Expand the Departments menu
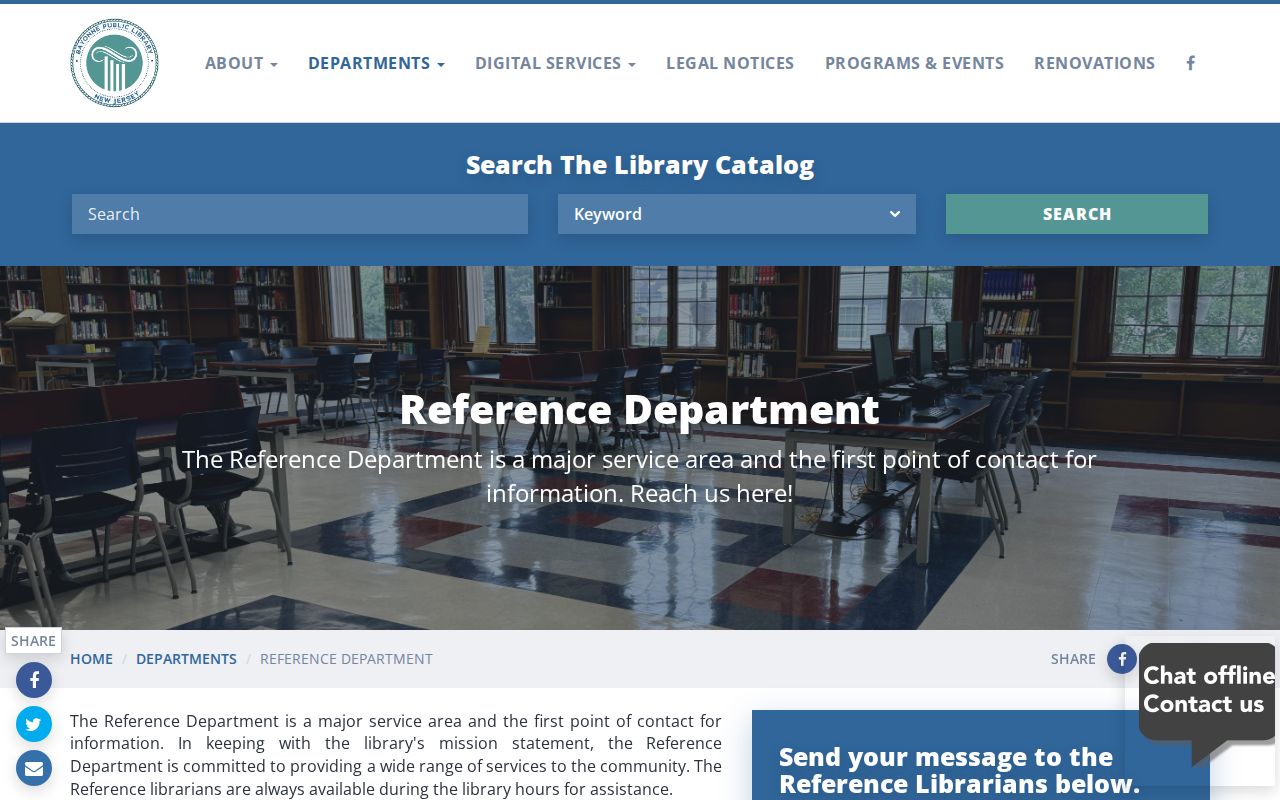1280x800 pixels. [x=376, y=63]
